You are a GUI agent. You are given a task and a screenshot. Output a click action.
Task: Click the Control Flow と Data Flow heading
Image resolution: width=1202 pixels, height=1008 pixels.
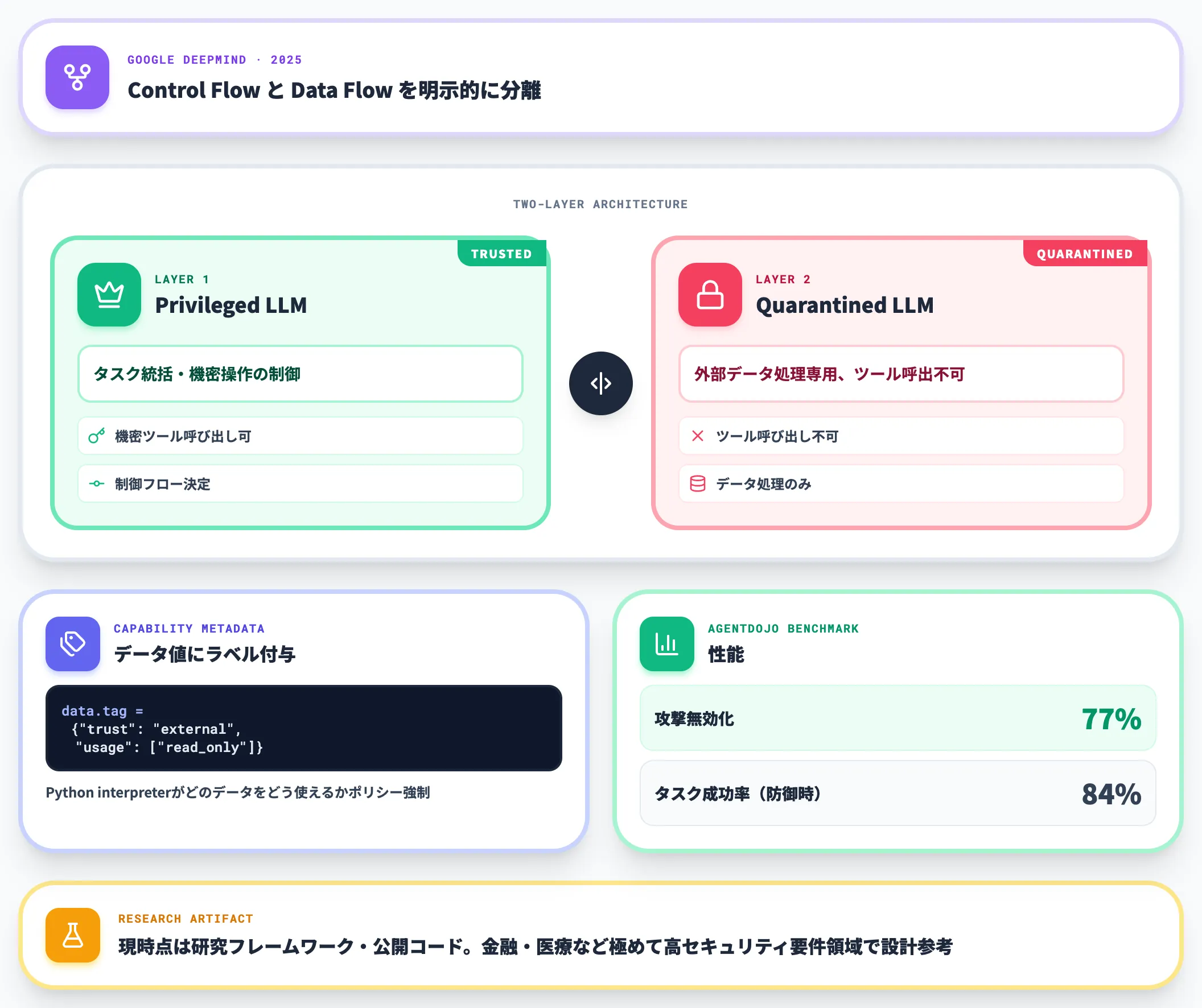(334, 90)
